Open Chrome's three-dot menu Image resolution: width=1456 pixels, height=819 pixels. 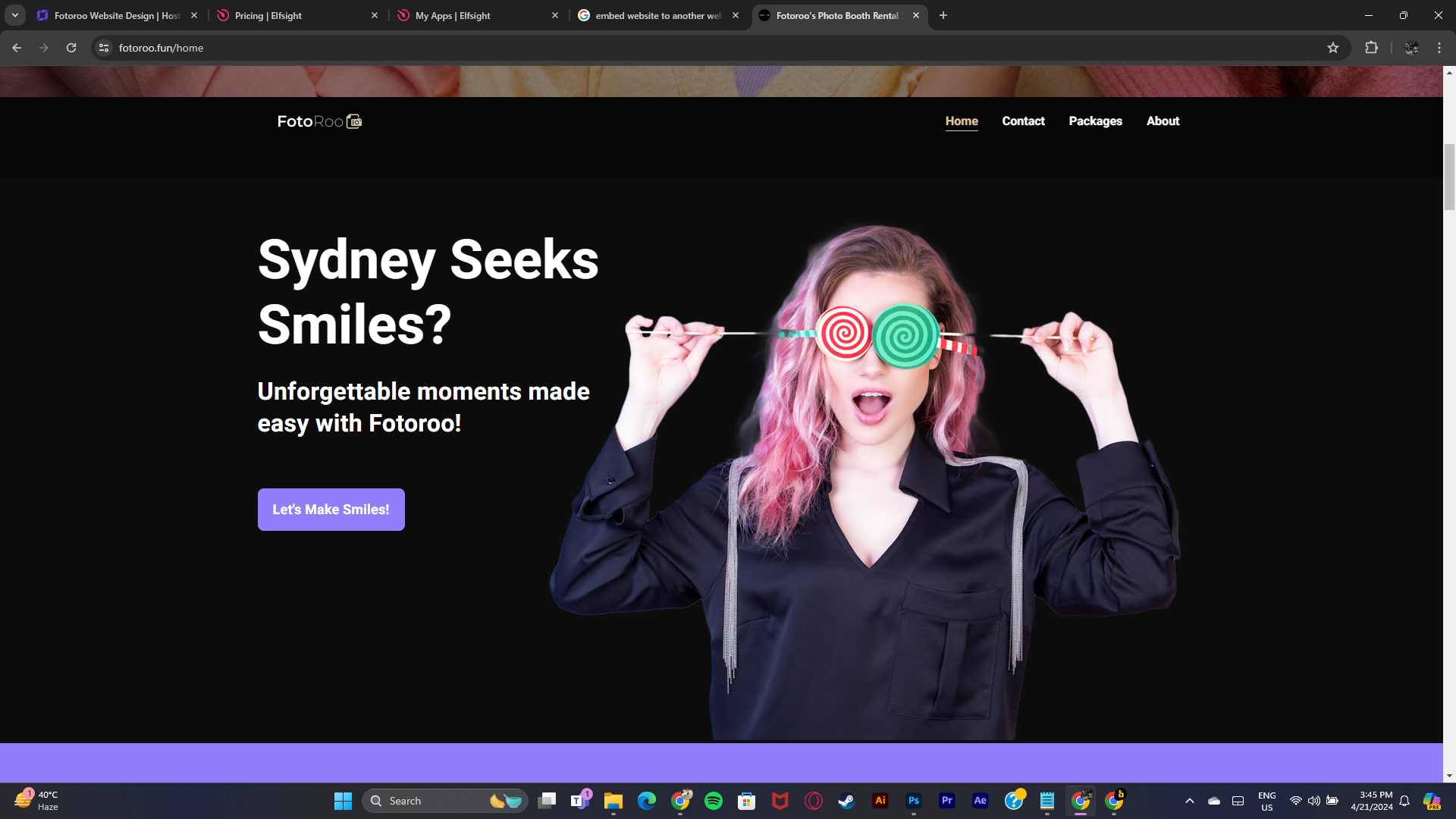click(x=1439, y=48)
